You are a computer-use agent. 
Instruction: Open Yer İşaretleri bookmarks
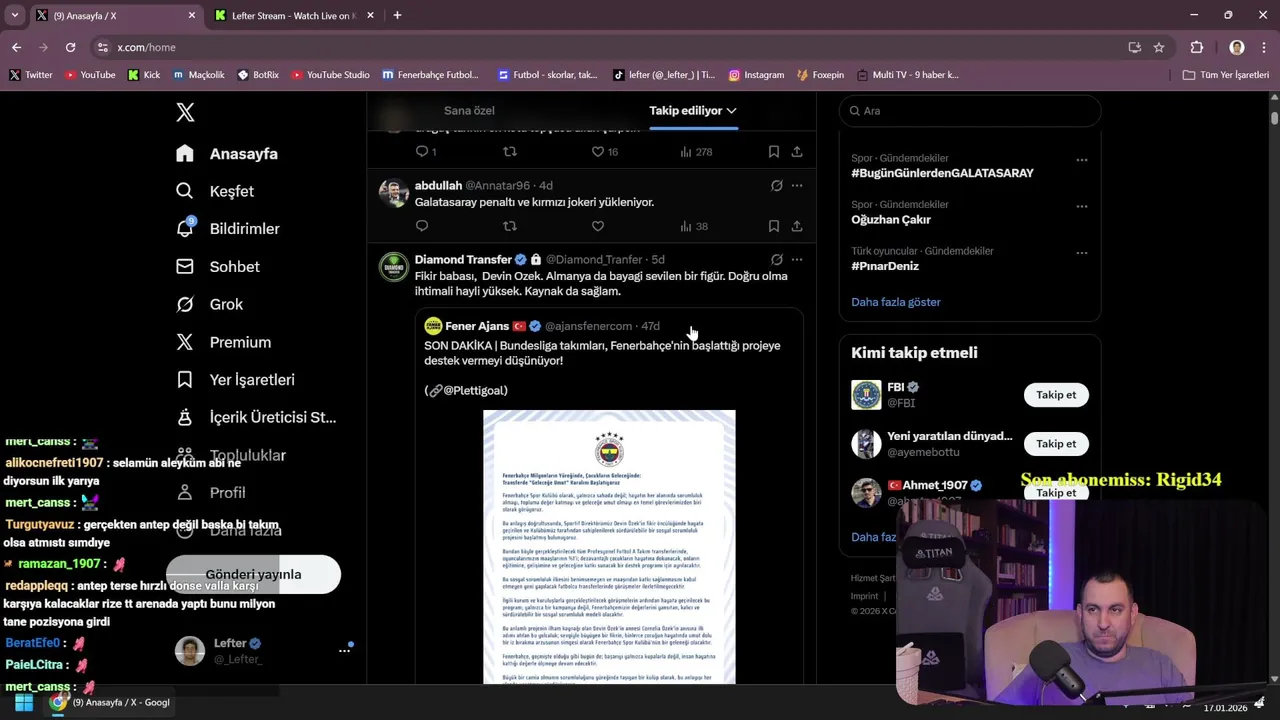[235, 380]
